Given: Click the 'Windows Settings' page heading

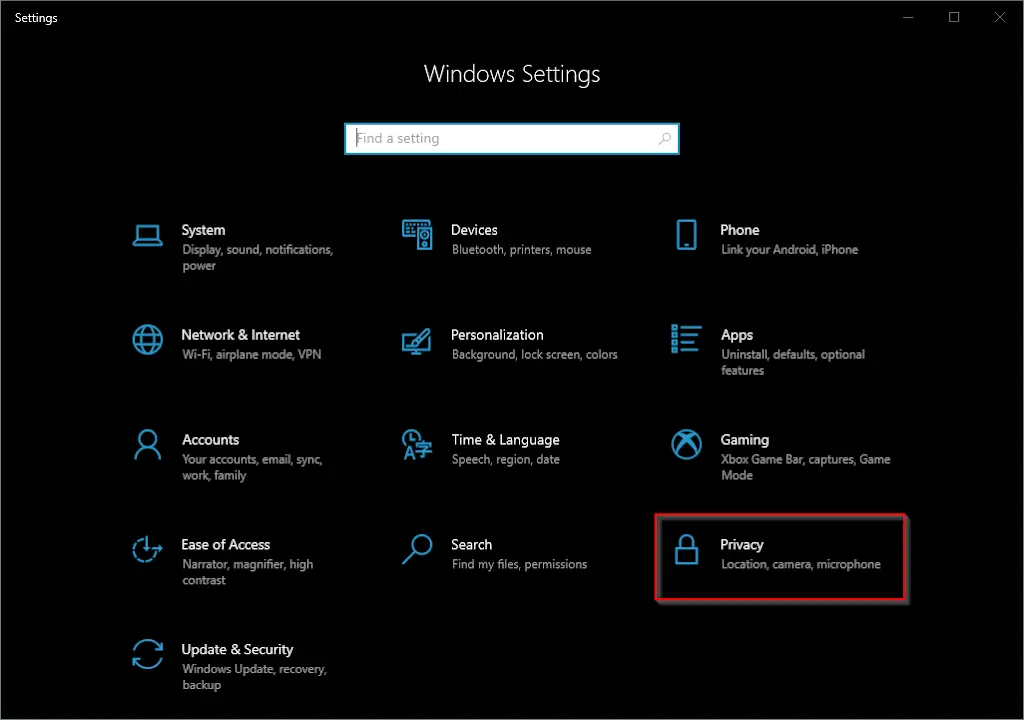Looking at the screenshot, I should point(512,74).
